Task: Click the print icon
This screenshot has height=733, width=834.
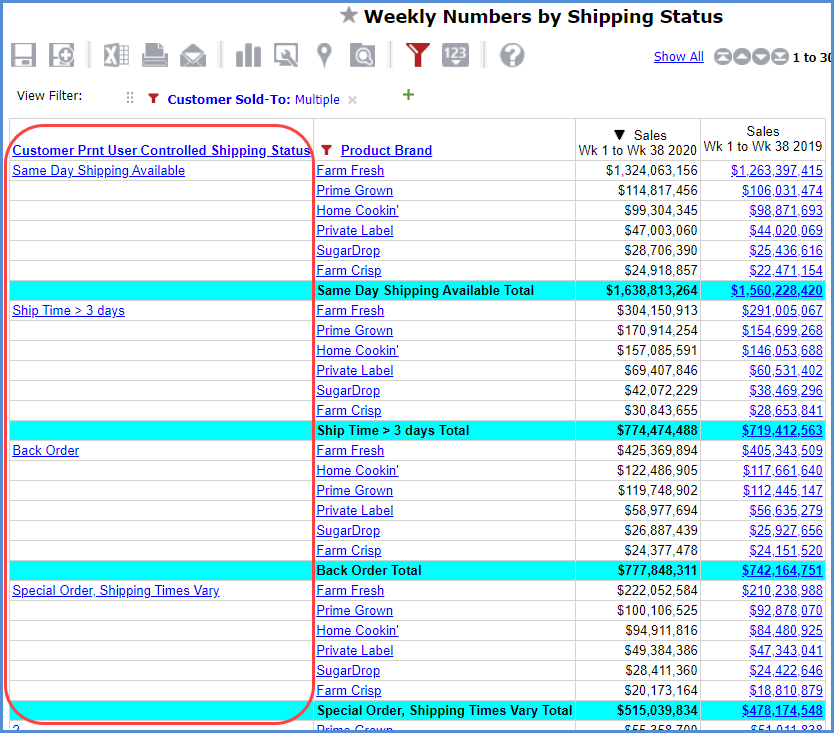Action: coord(155,55)
